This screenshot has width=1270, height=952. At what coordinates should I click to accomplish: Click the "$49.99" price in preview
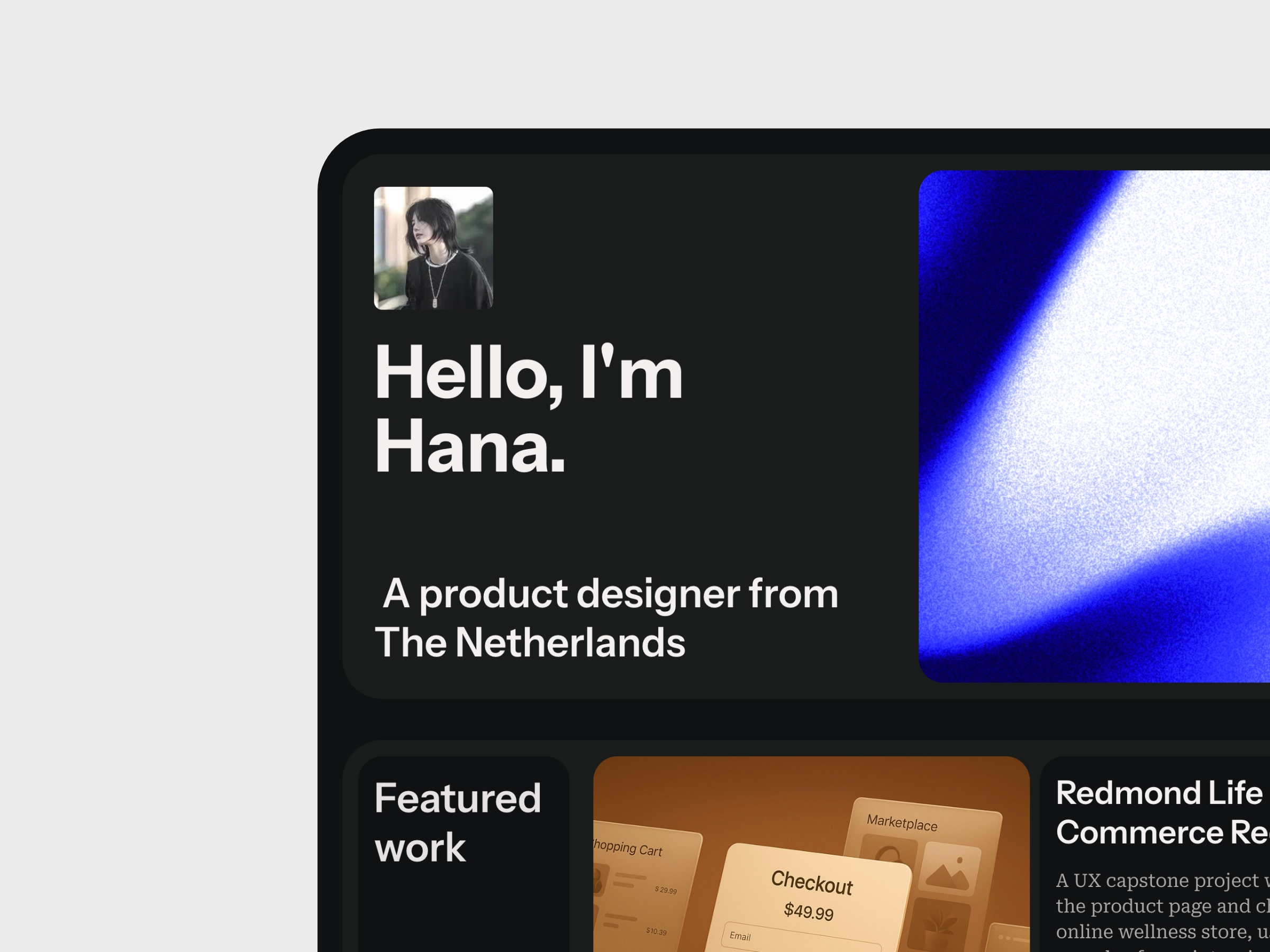pos(809,911)
